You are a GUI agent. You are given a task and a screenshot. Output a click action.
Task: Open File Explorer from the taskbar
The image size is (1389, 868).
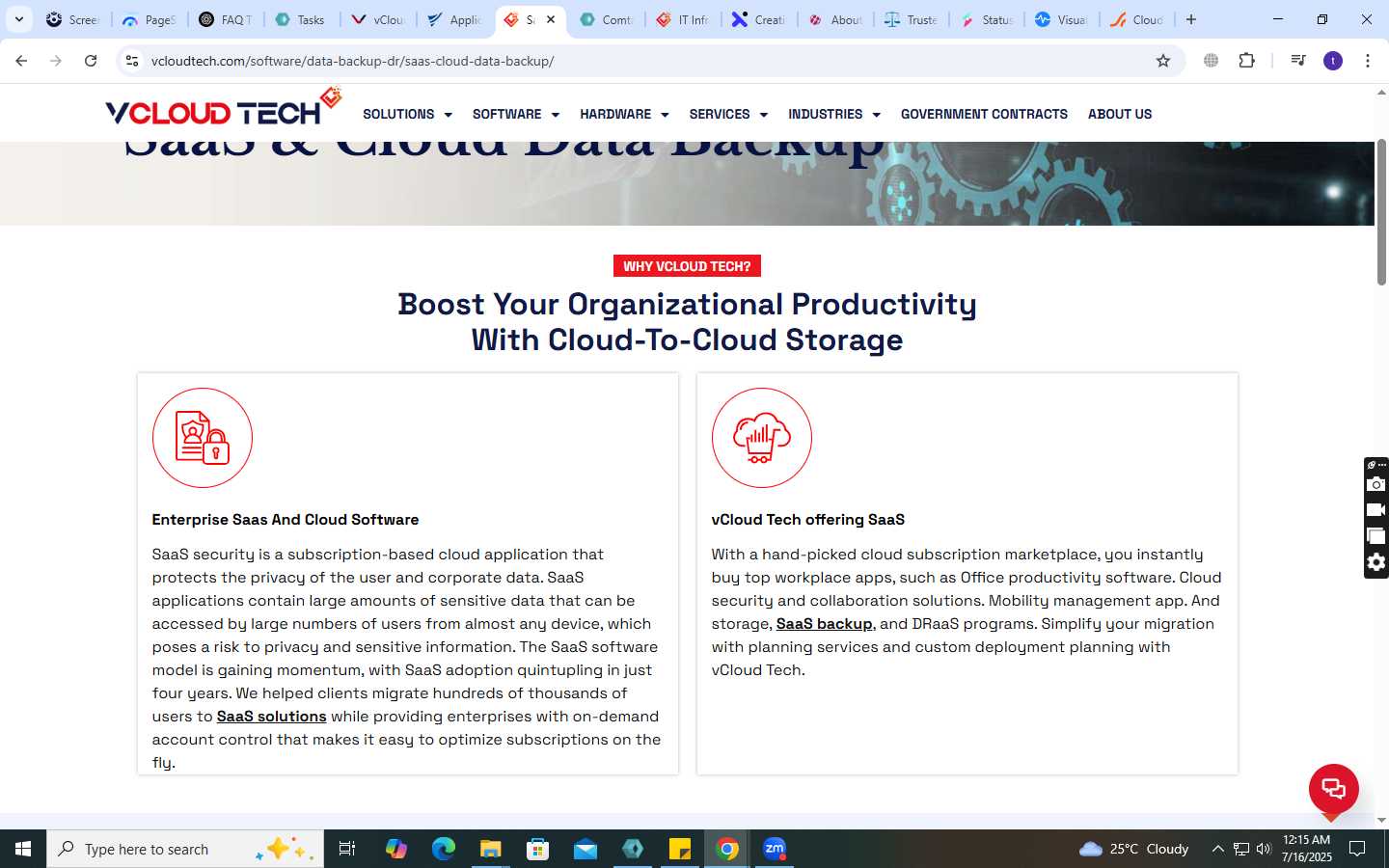point(491,849)
